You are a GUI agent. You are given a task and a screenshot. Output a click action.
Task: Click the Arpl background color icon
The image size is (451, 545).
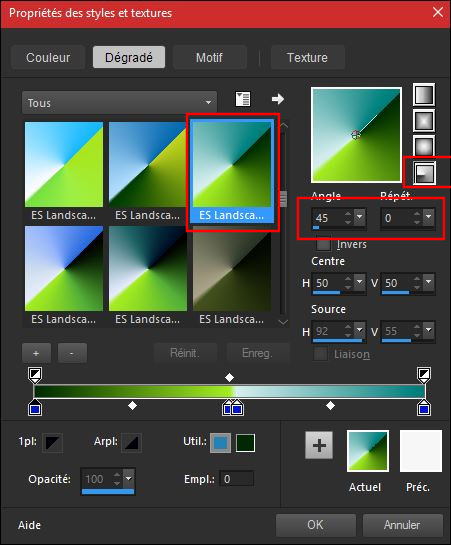[x=131, y=442]
